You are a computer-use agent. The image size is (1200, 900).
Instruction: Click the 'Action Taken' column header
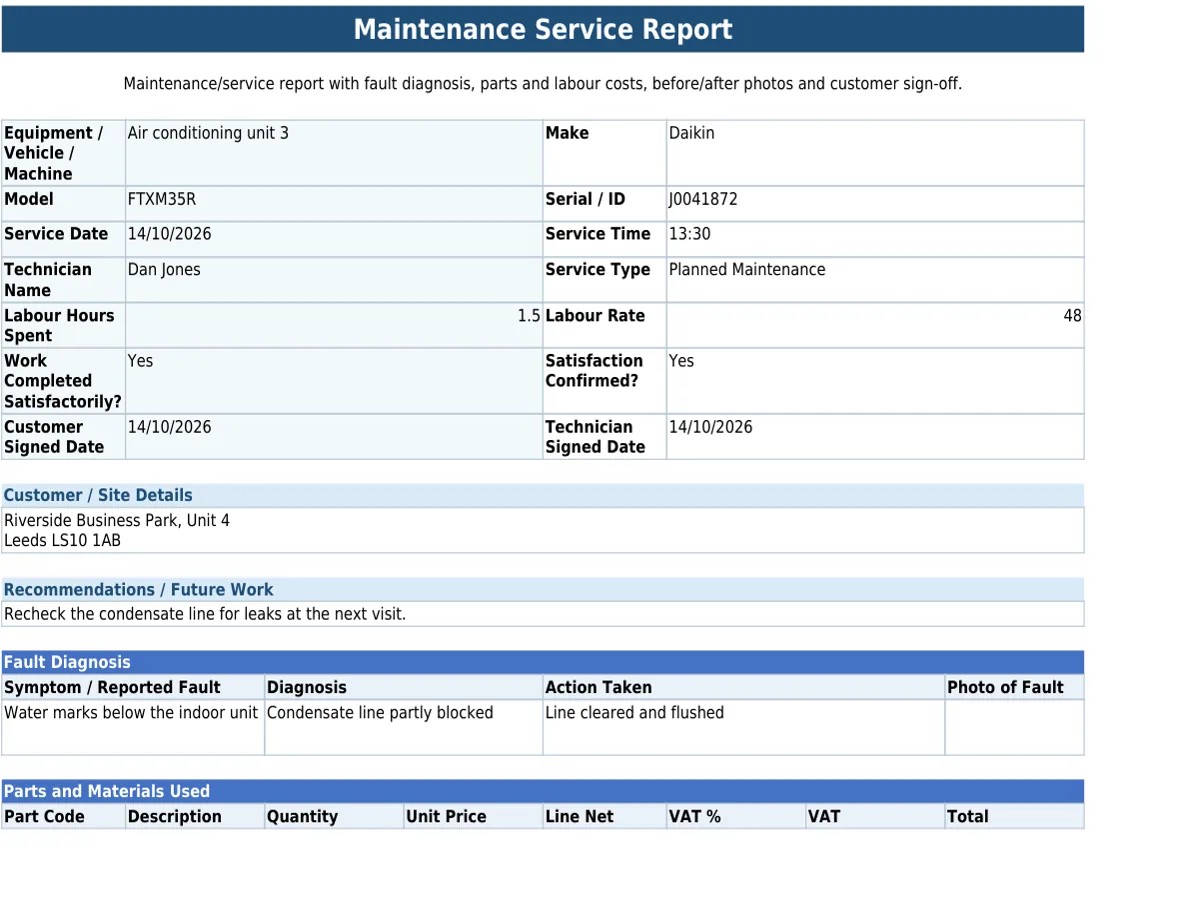click(x=744, y=687)
